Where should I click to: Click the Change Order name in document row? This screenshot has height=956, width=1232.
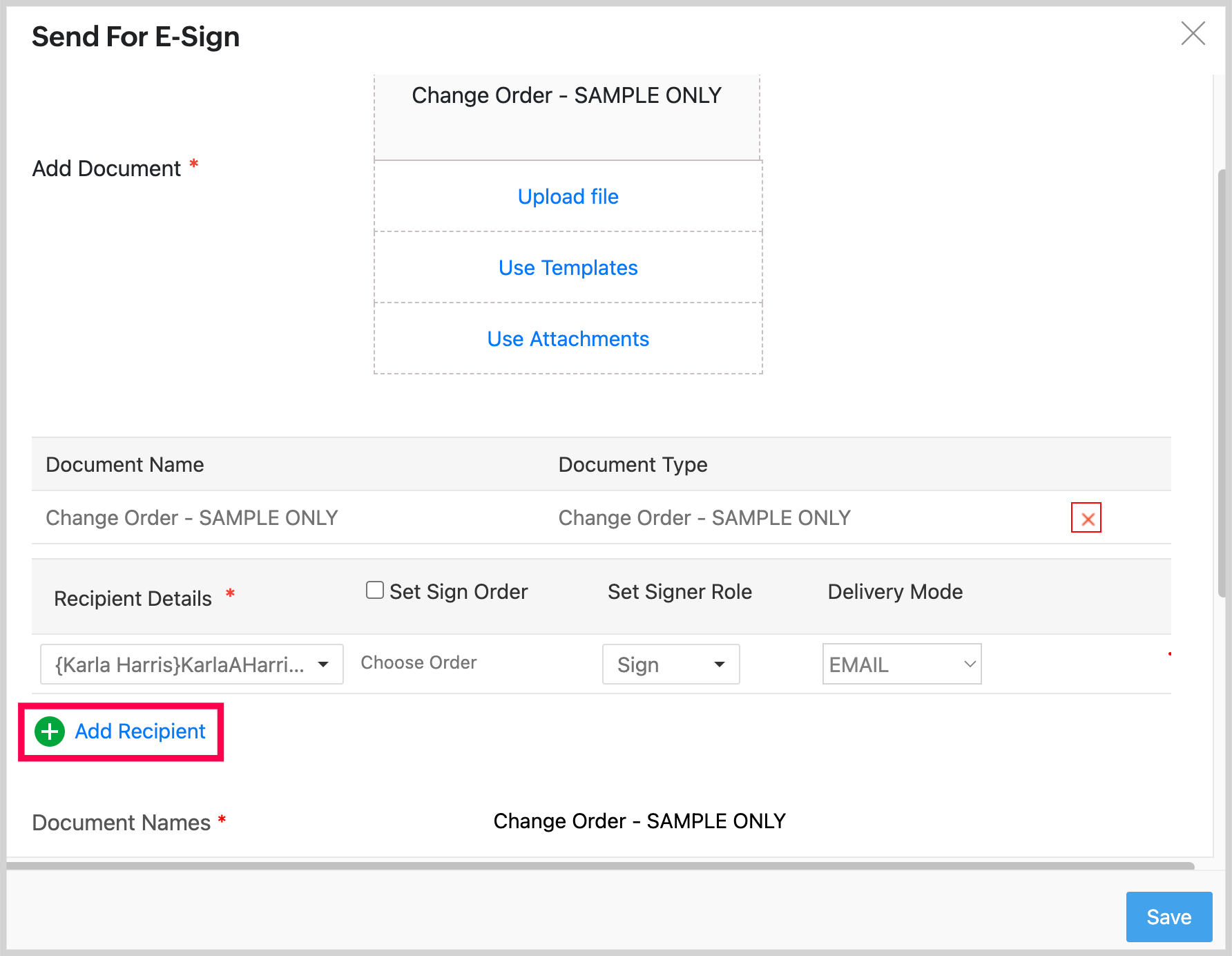192,518
